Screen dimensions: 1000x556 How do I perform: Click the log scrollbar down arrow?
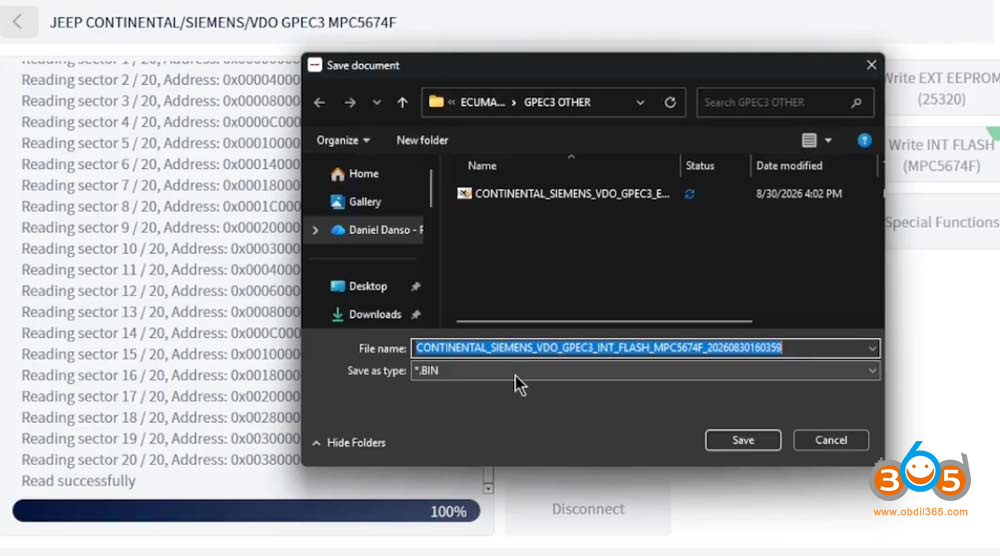point(488,488)
